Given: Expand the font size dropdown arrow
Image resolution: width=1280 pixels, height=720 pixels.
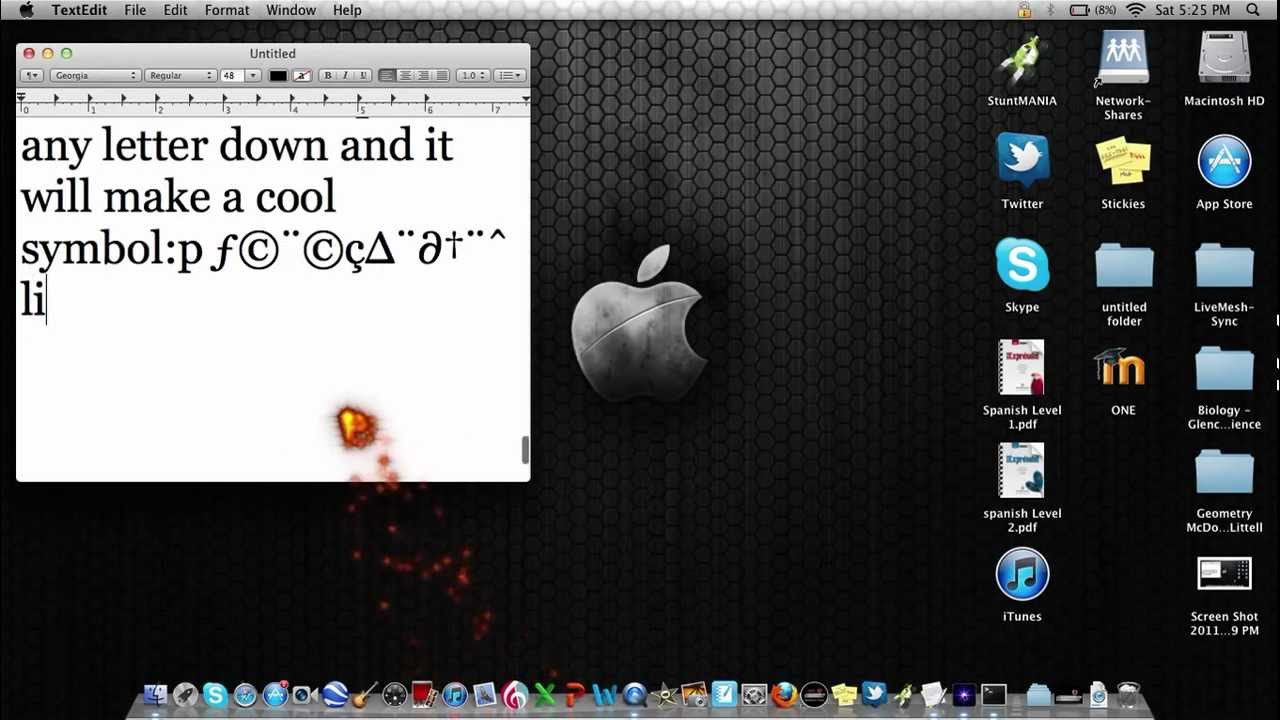Looking at the screenshot, I should [x=253, y=75].
